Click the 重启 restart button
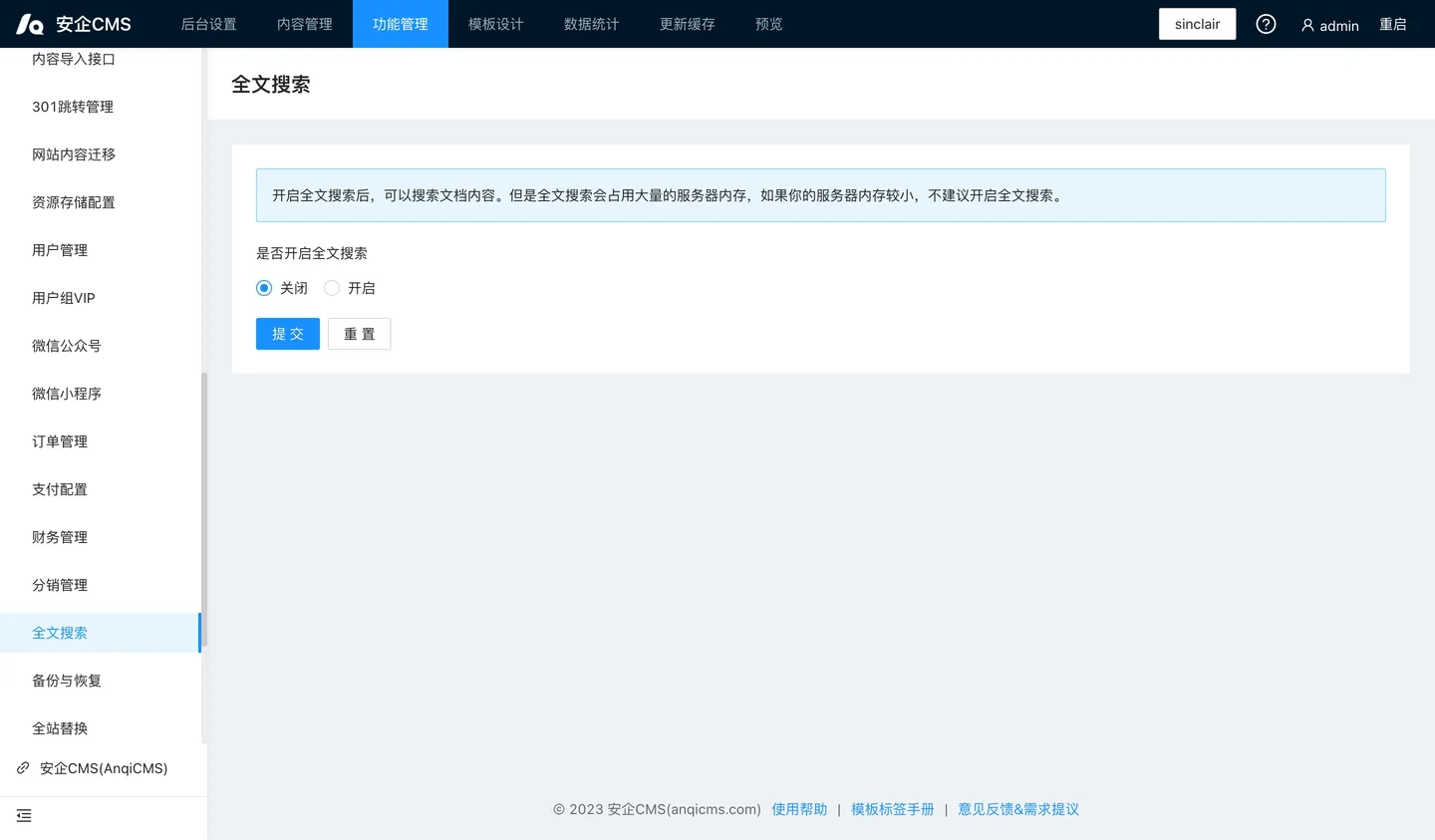 pyautogui.click(x=1393, y=25)
